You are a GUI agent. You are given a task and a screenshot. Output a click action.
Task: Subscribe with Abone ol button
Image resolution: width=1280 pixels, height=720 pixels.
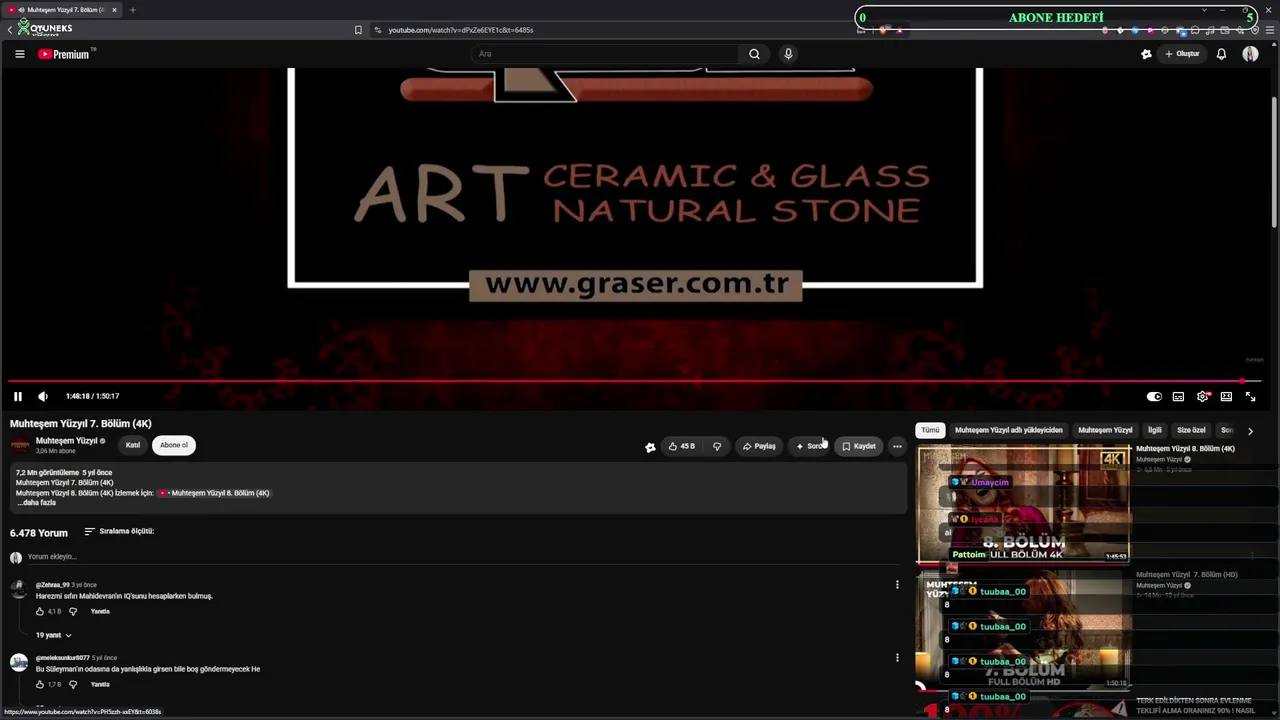click(x=174, y=445)
